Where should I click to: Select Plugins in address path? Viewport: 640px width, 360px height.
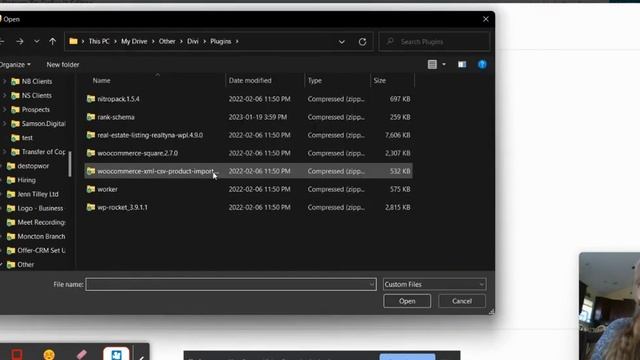pos(220,41)
